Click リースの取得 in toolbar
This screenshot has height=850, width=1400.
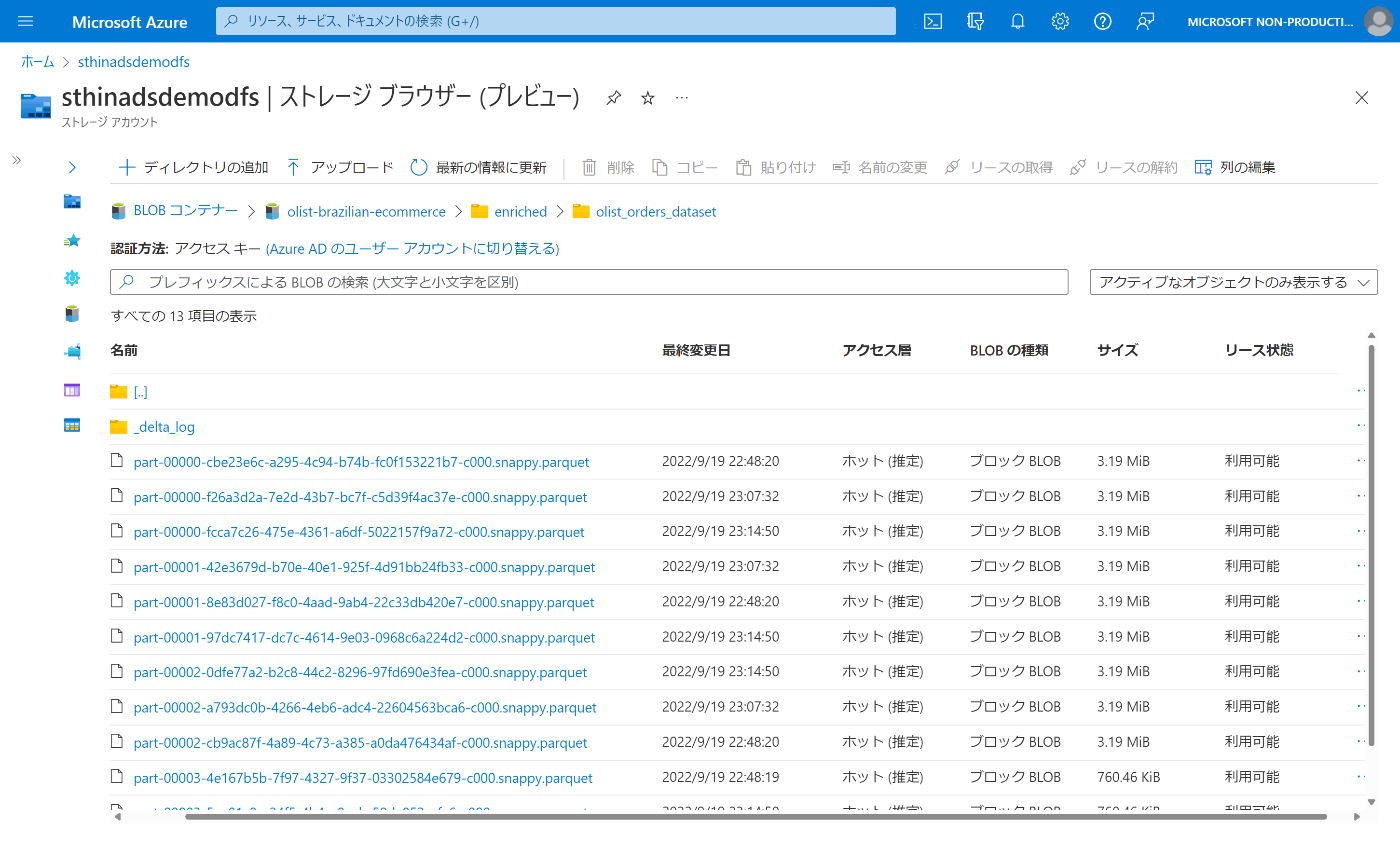(998, 167)
